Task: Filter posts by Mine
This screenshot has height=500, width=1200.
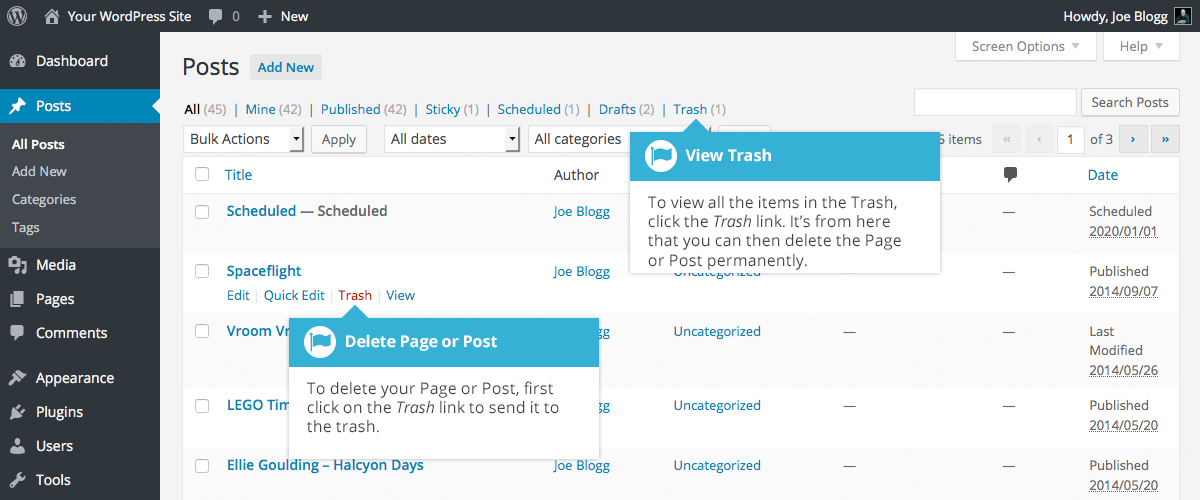Action: tap(260, 109)
